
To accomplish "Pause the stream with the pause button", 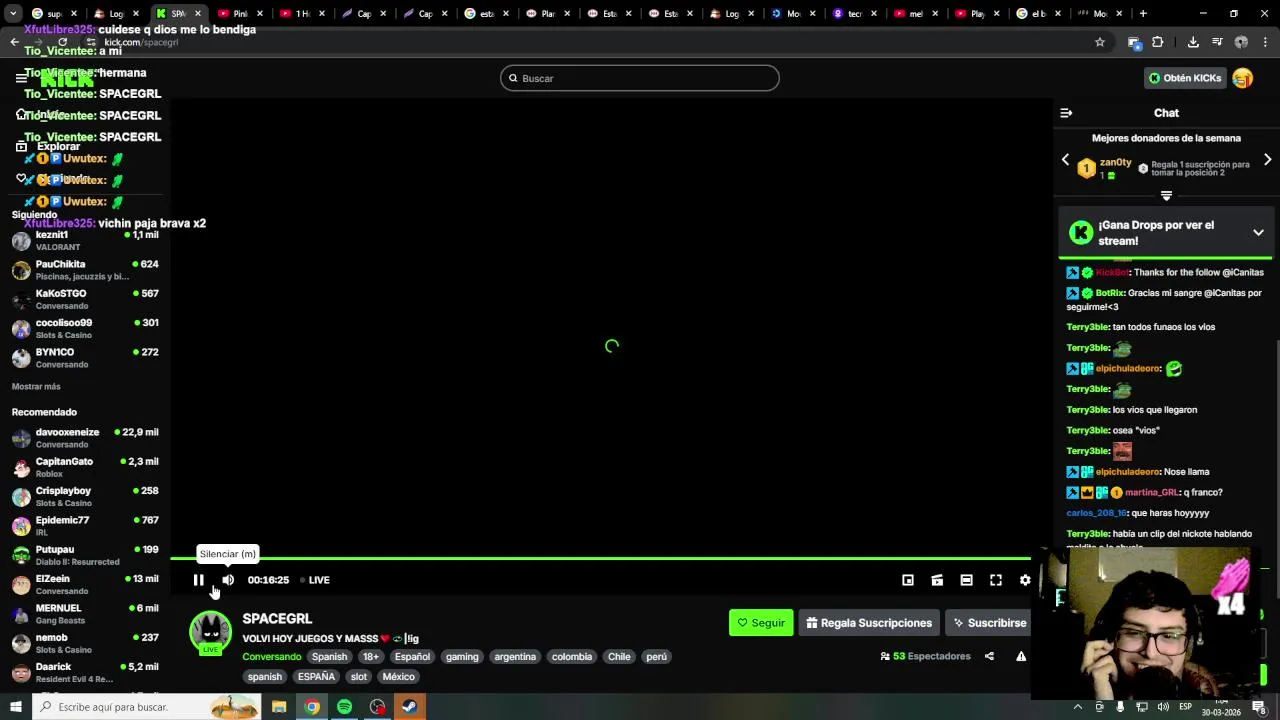I will coord(199,580).
